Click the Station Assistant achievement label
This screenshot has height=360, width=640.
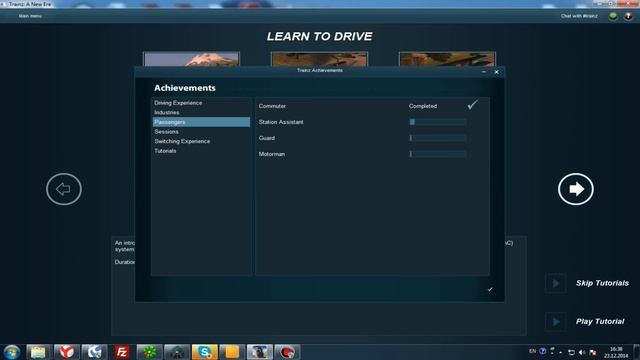pyautogui.click(x=281, y=122)
